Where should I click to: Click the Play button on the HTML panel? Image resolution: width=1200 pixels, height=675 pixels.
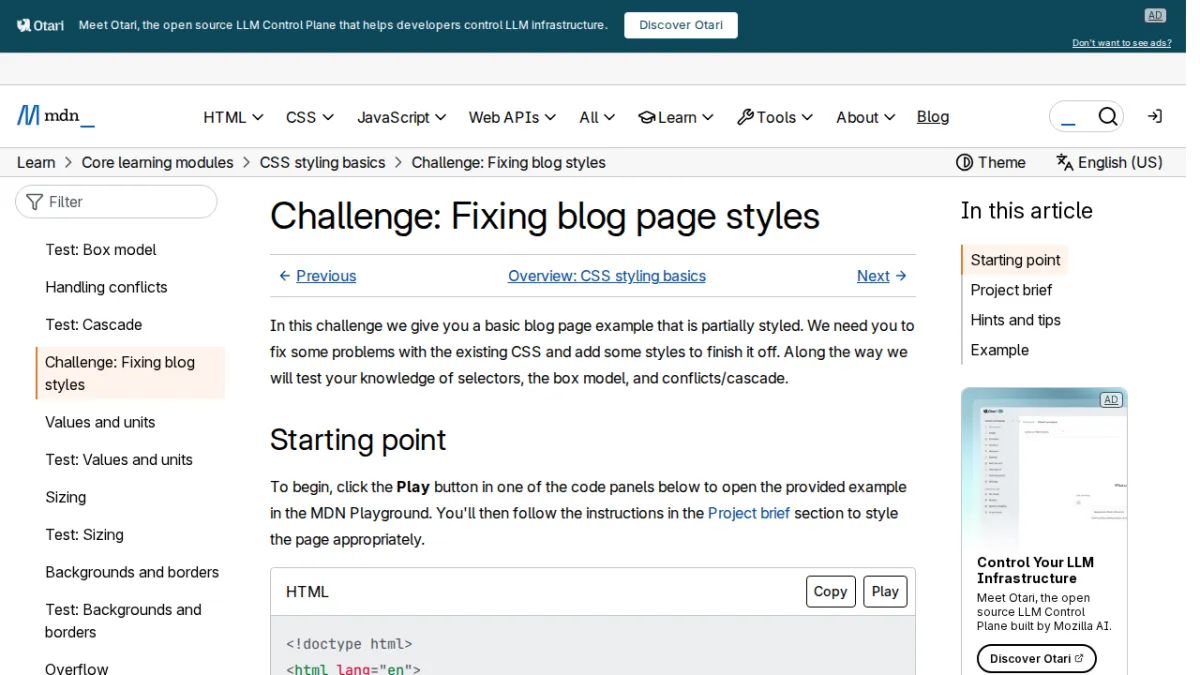coord(885,592)
